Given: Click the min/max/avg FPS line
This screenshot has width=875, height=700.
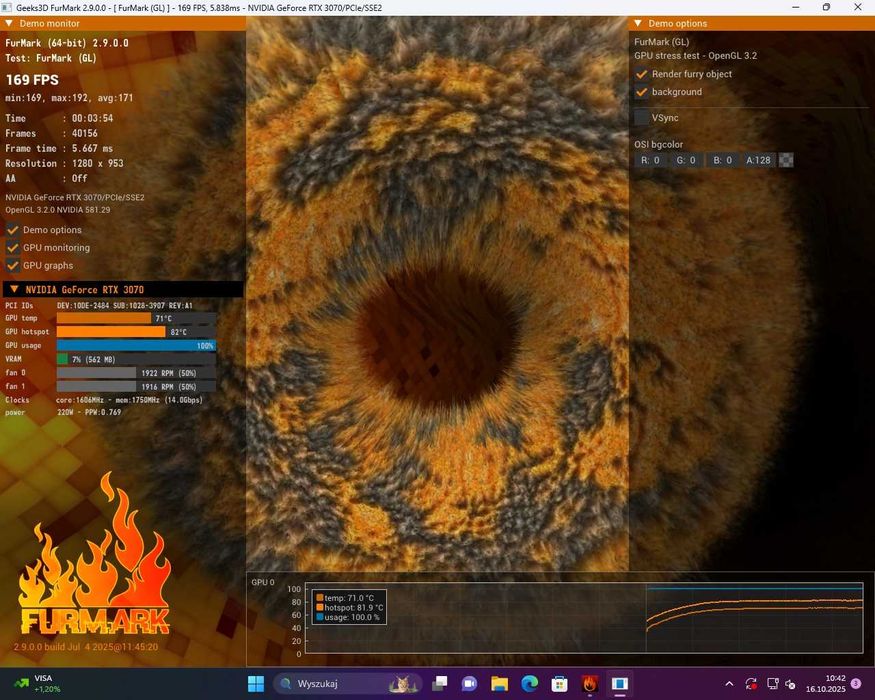Looking at the screenshot, I should click(69, 98).
